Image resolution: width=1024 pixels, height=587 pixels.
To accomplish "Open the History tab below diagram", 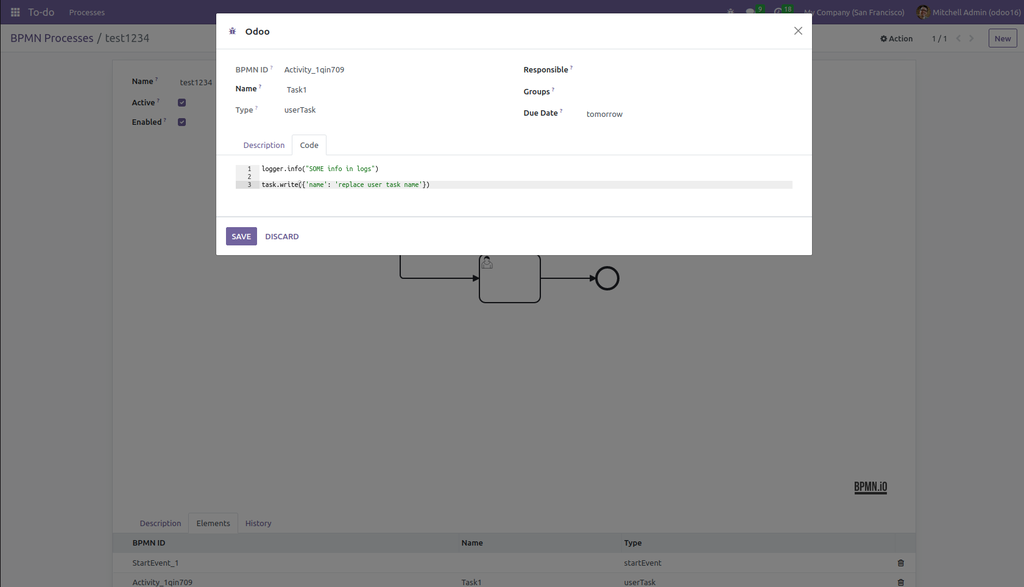I will 258,523.
